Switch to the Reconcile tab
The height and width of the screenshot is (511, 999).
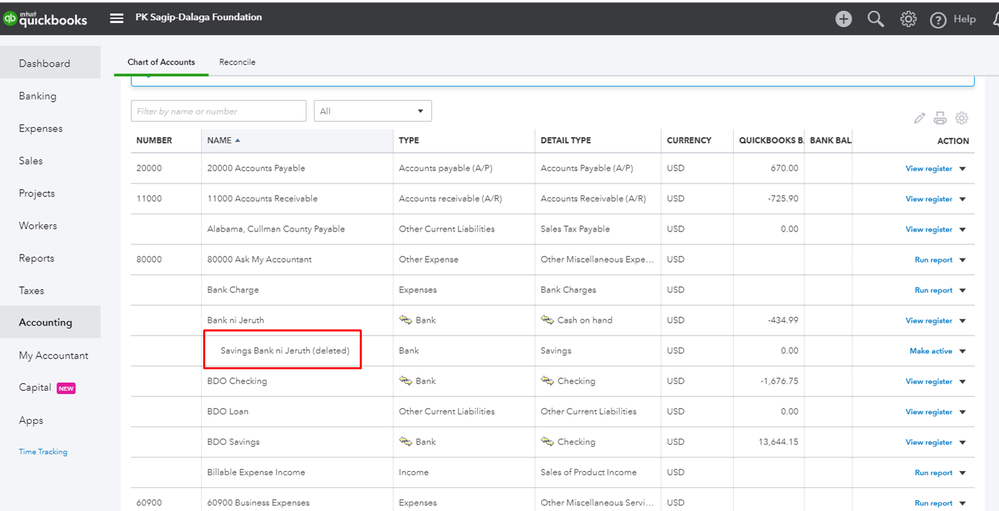237,62
